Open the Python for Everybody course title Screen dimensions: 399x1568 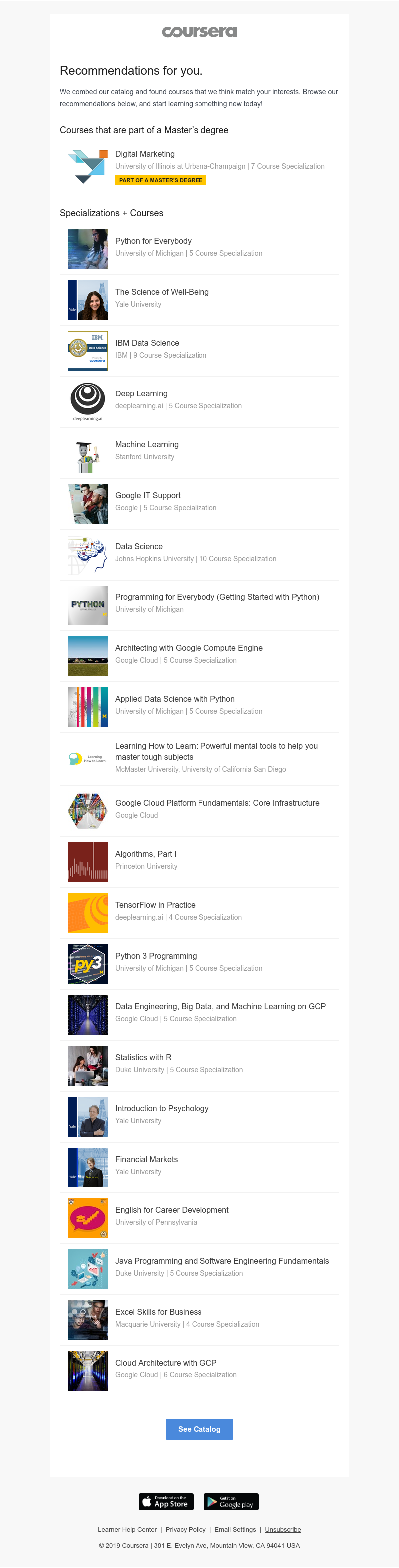[x=153, y=241]
